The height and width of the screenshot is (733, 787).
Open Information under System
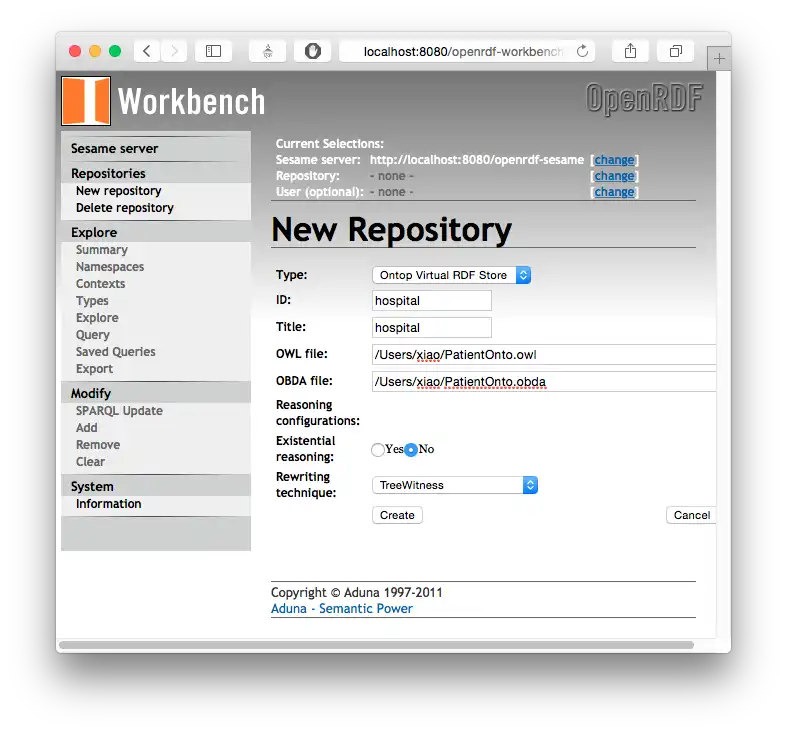(x=108, y=504)
